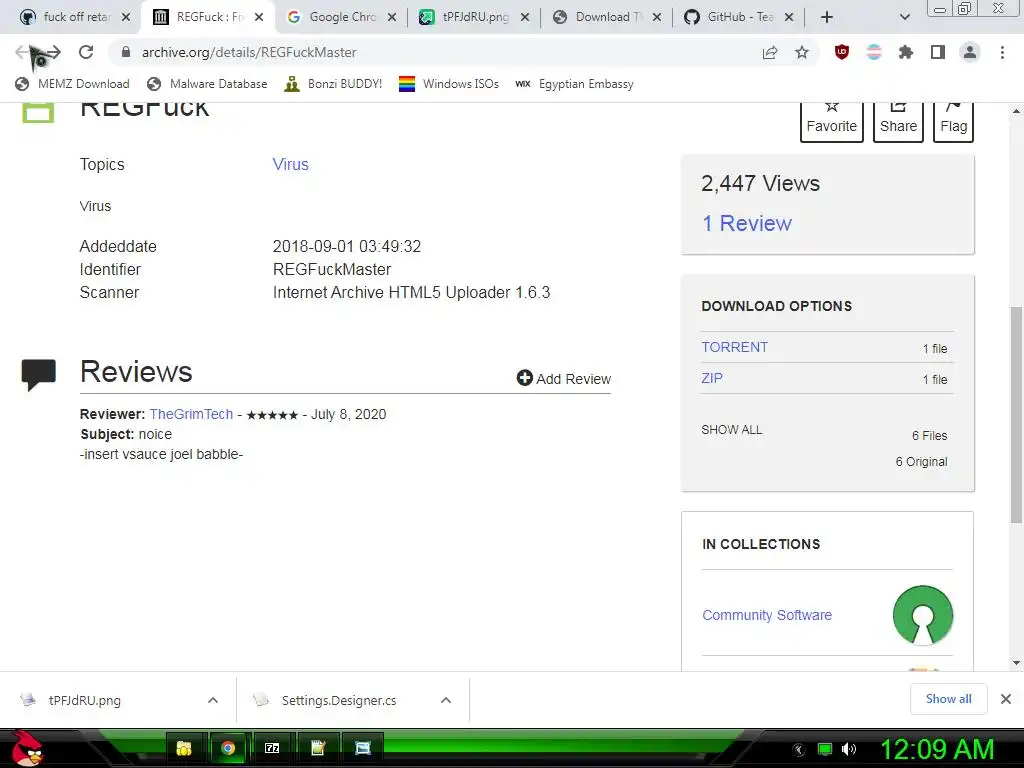Screen dimensions: 1024x768
Task: Click the browser back arrow
Action: point(23,52)
